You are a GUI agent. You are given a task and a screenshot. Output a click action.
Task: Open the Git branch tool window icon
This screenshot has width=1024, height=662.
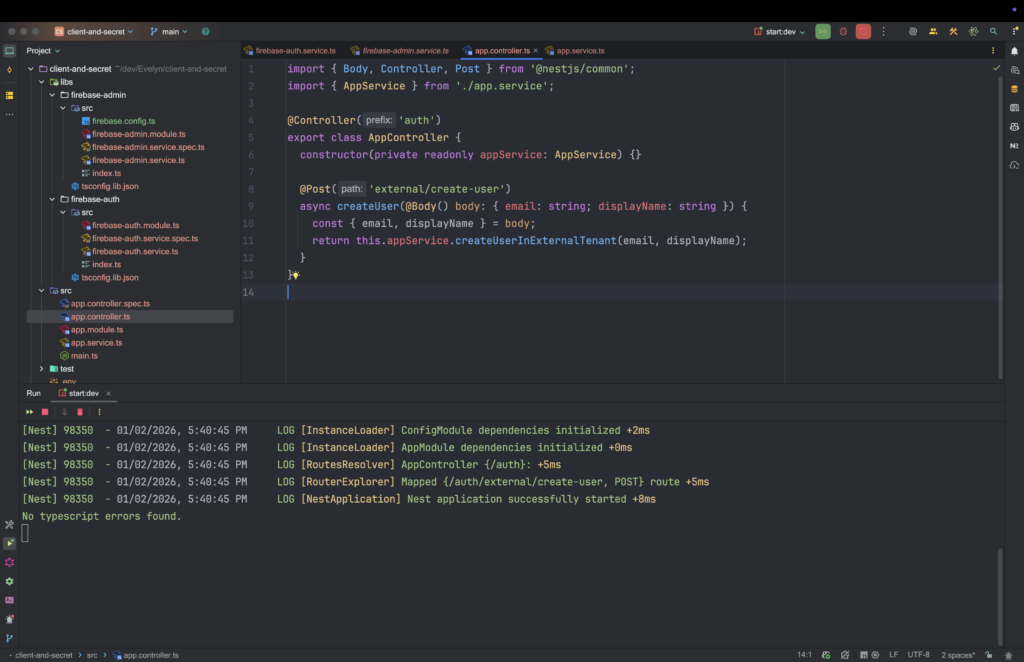pos(9,637)
